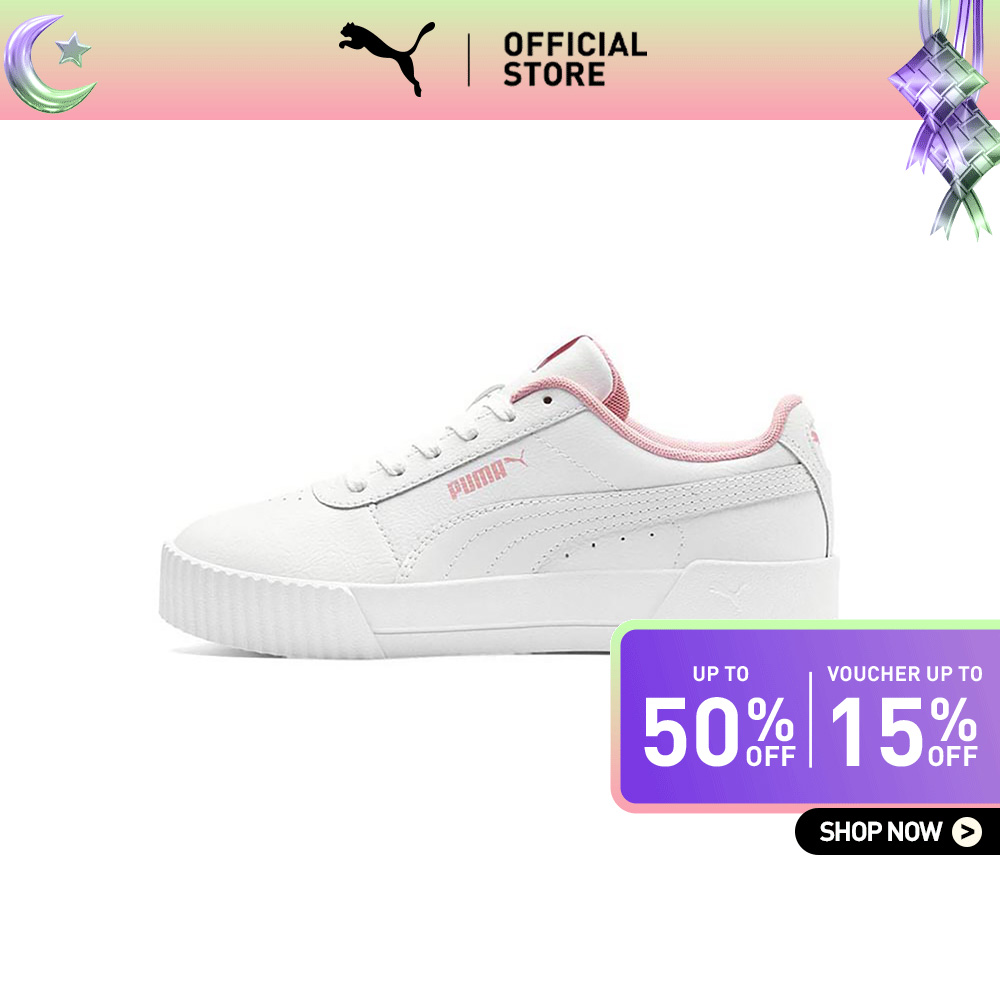
Task: Click the crescent moon and star icon
Action: tap(50, 64)
